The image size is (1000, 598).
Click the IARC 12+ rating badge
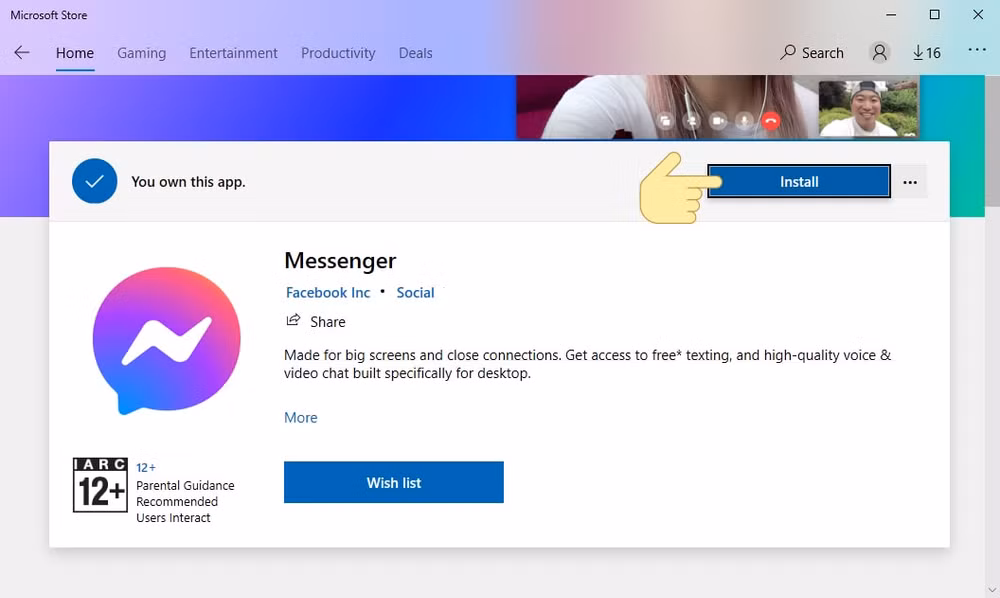click(100, 485)
